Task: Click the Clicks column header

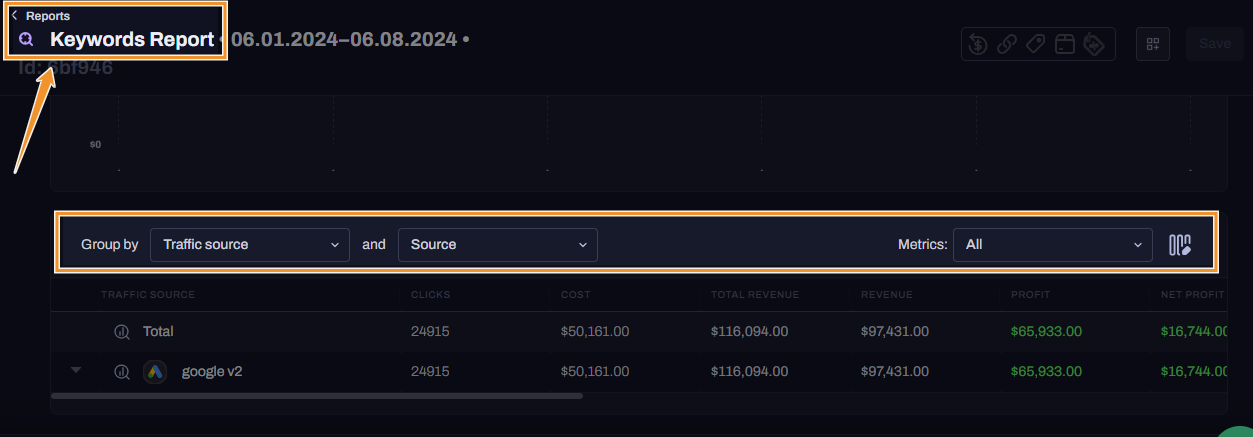Action: point(430,295)
